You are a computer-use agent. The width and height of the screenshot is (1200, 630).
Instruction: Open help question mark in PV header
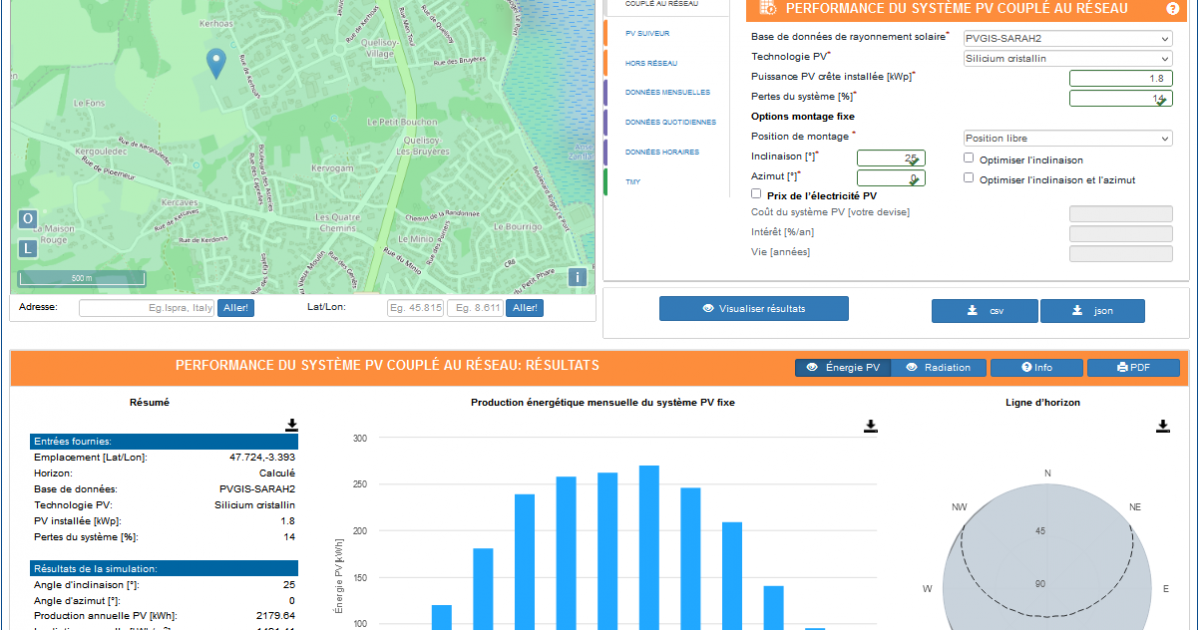pyautogui.click(x=1173, y=9)
